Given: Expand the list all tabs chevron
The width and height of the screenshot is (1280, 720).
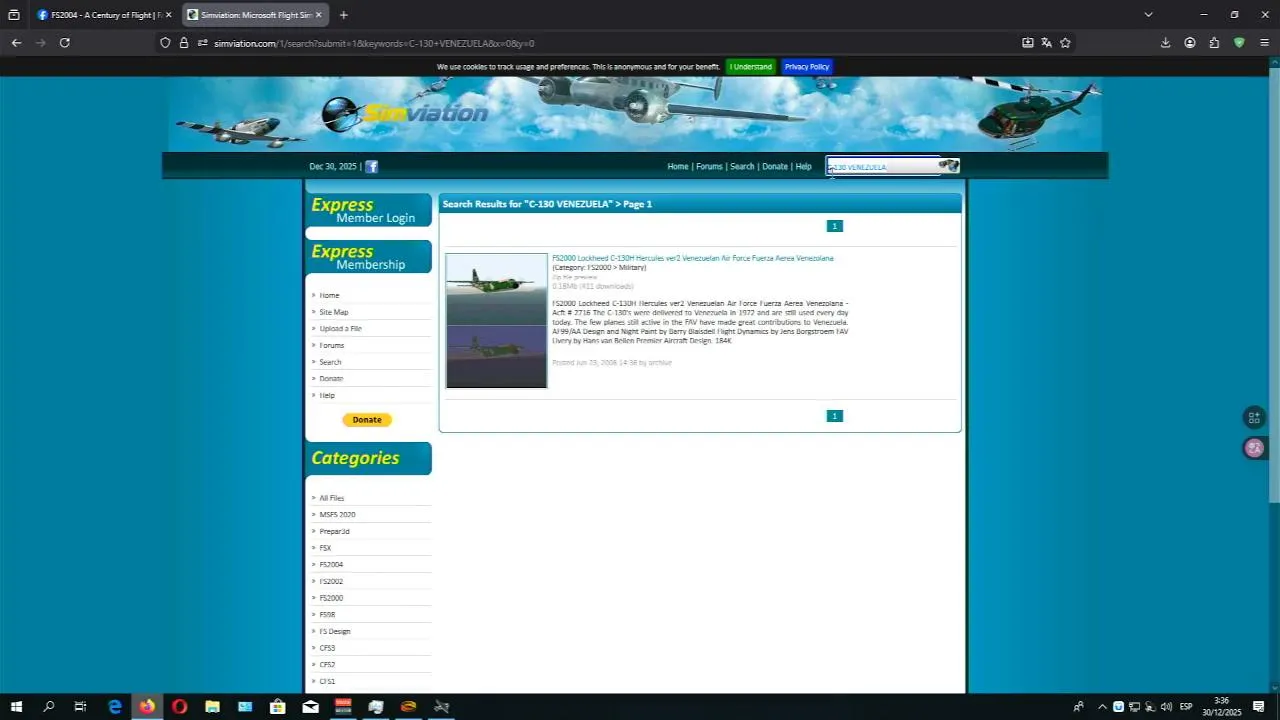Looking at the screenshot, I should click(x=1148, y=15).
